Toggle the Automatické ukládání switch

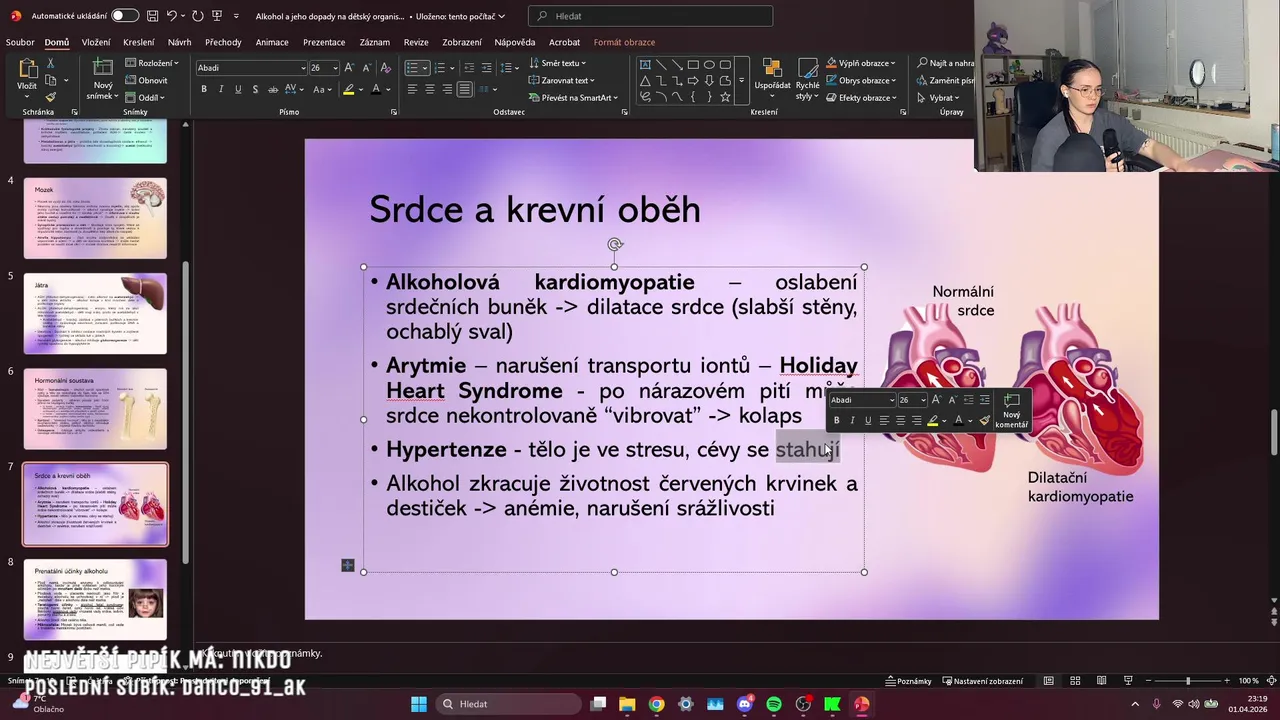(x=124, y=16)
